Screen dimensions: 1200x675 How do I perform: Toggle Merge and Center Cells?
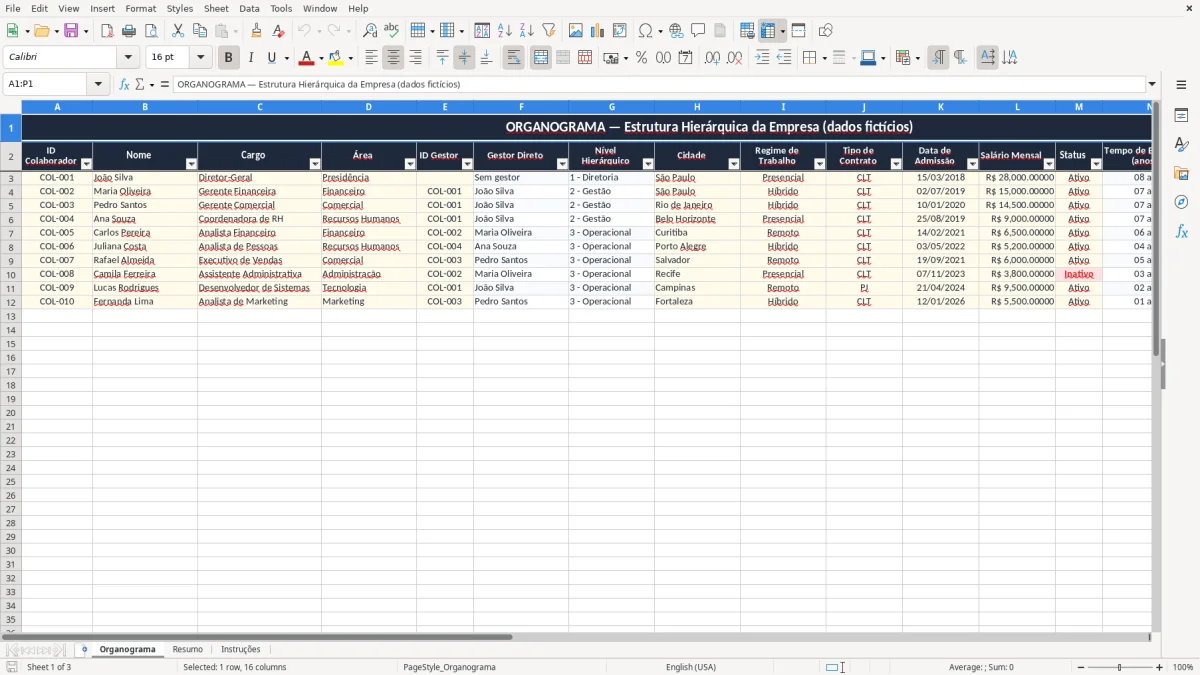click(x=541, y=58)
